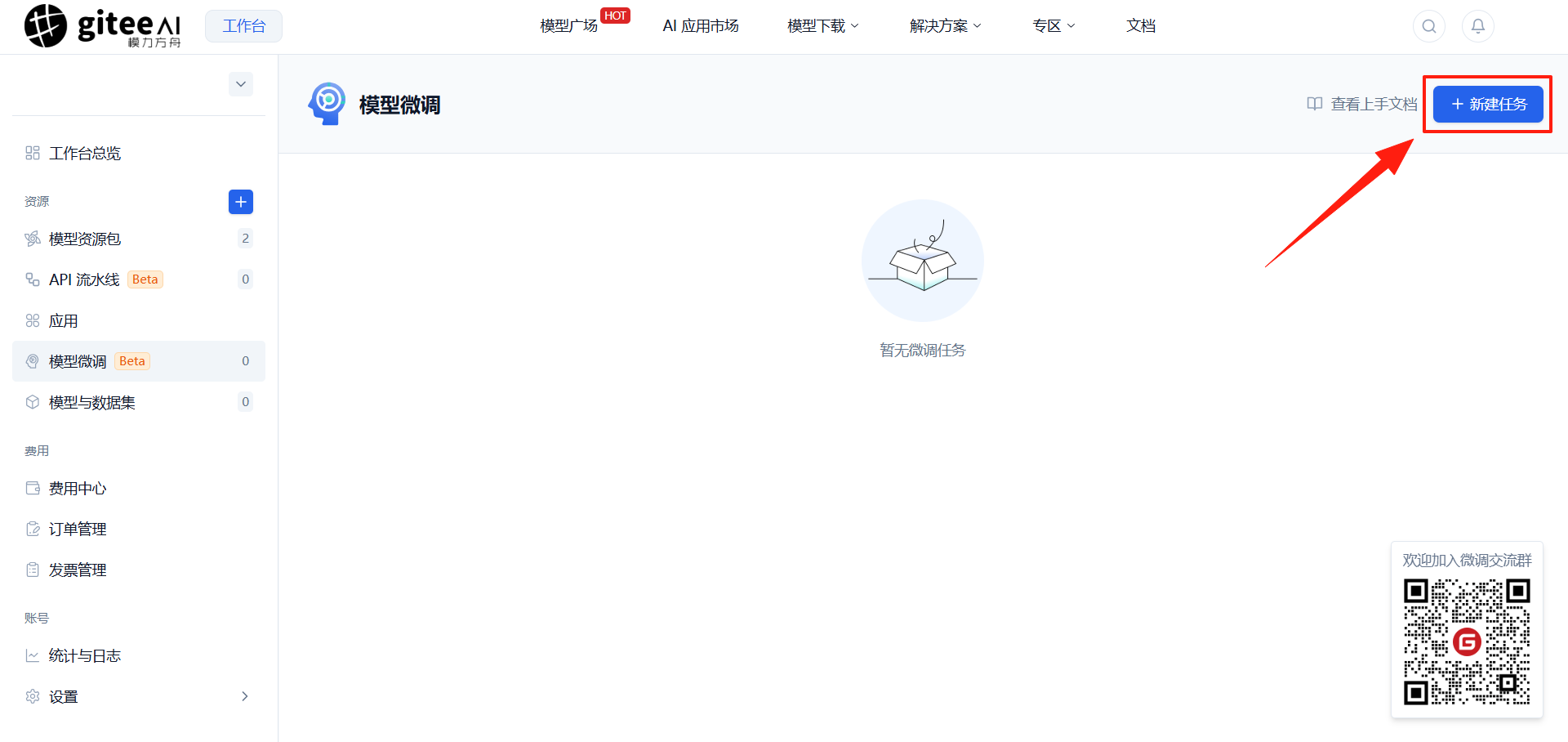Click the 订单管理 icon
1568x742 pixels.
[x=33, y=529]
